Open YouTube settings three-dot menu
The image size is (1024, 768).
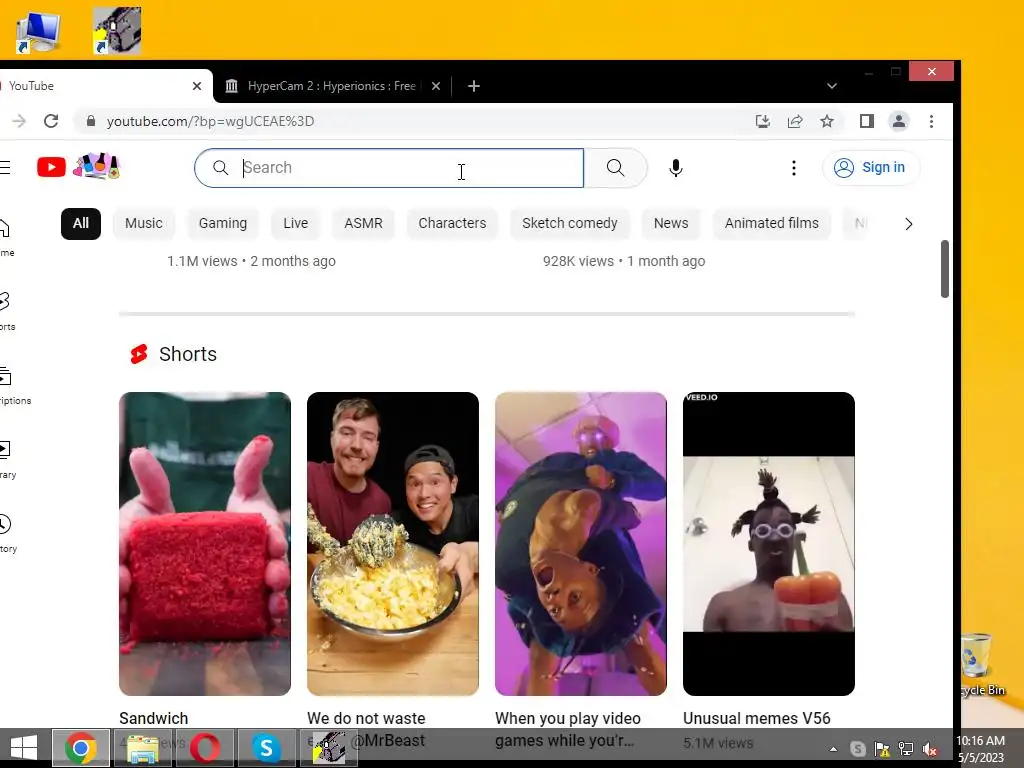point(793,168)
